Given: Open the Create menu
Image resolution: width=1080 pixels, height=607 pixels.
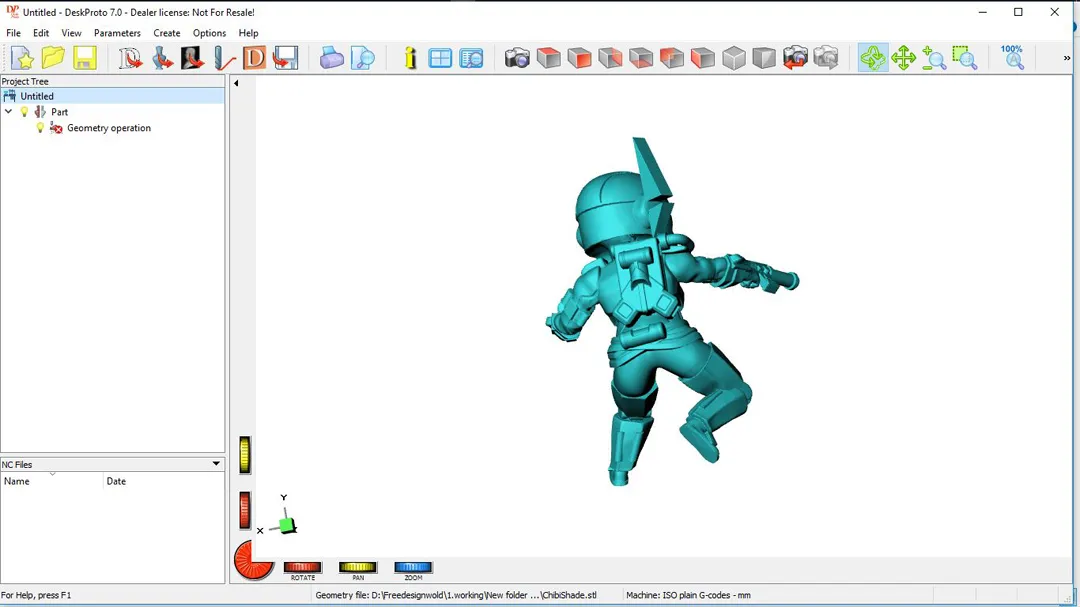Looking at the screenshot, I should click(167, 33).
